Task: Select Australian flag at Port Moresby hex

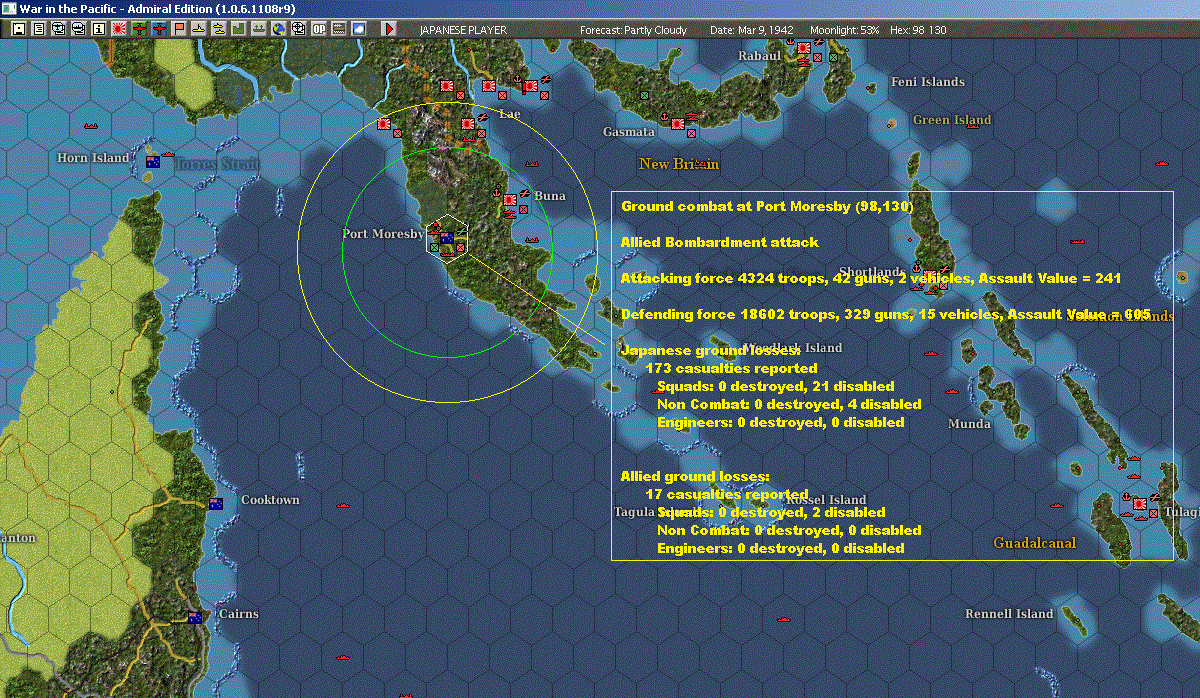Action: (447, 238)
